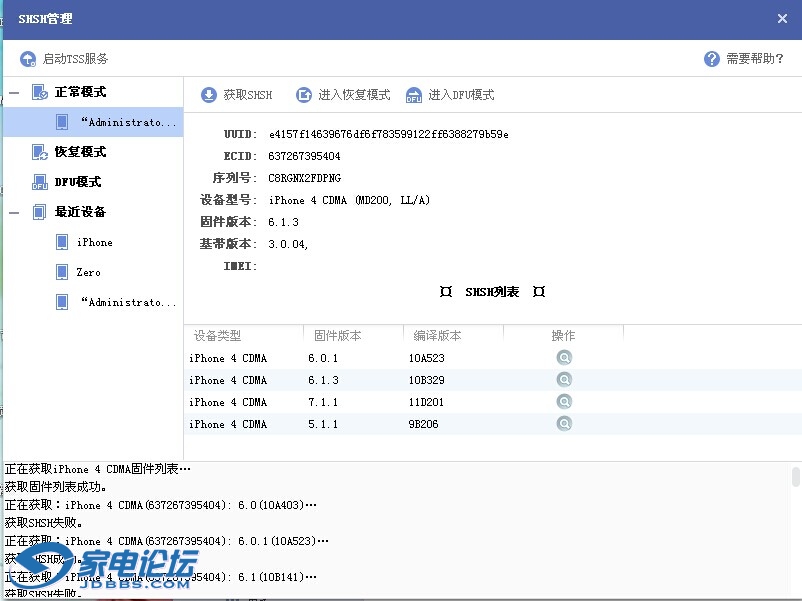Click the 进入DFU模式 toolbar icon

[414, 95]
